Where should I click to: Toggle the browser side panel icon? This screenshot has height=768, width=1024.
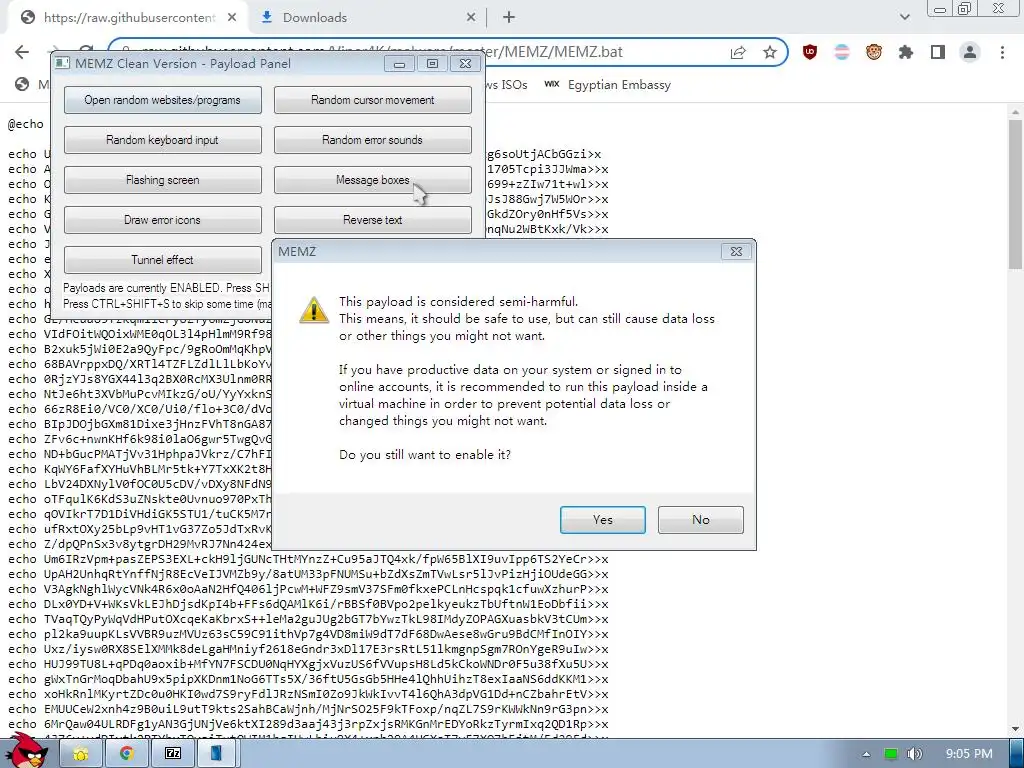tap(938, 52)
